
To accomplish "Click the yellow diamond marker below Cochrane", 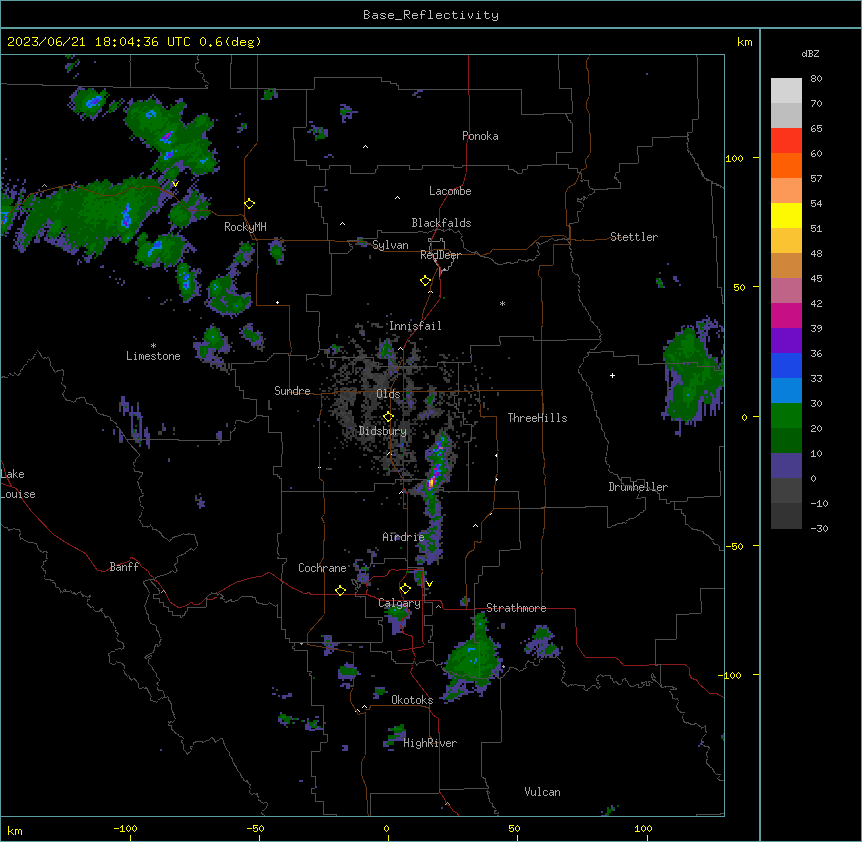I will 340,590.
